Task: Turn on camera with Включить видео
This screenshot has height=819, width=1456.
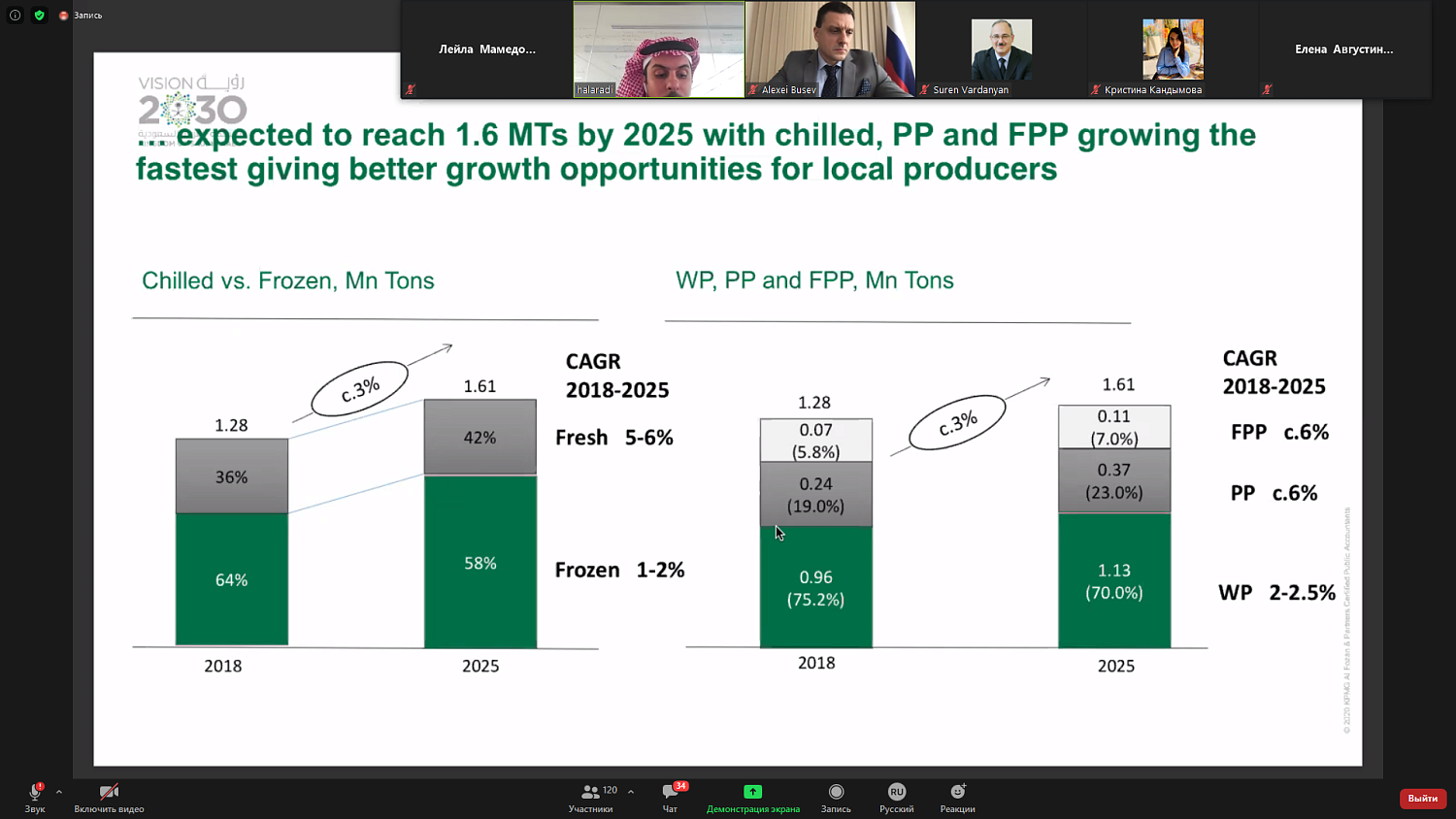Action: click(109, 798)
